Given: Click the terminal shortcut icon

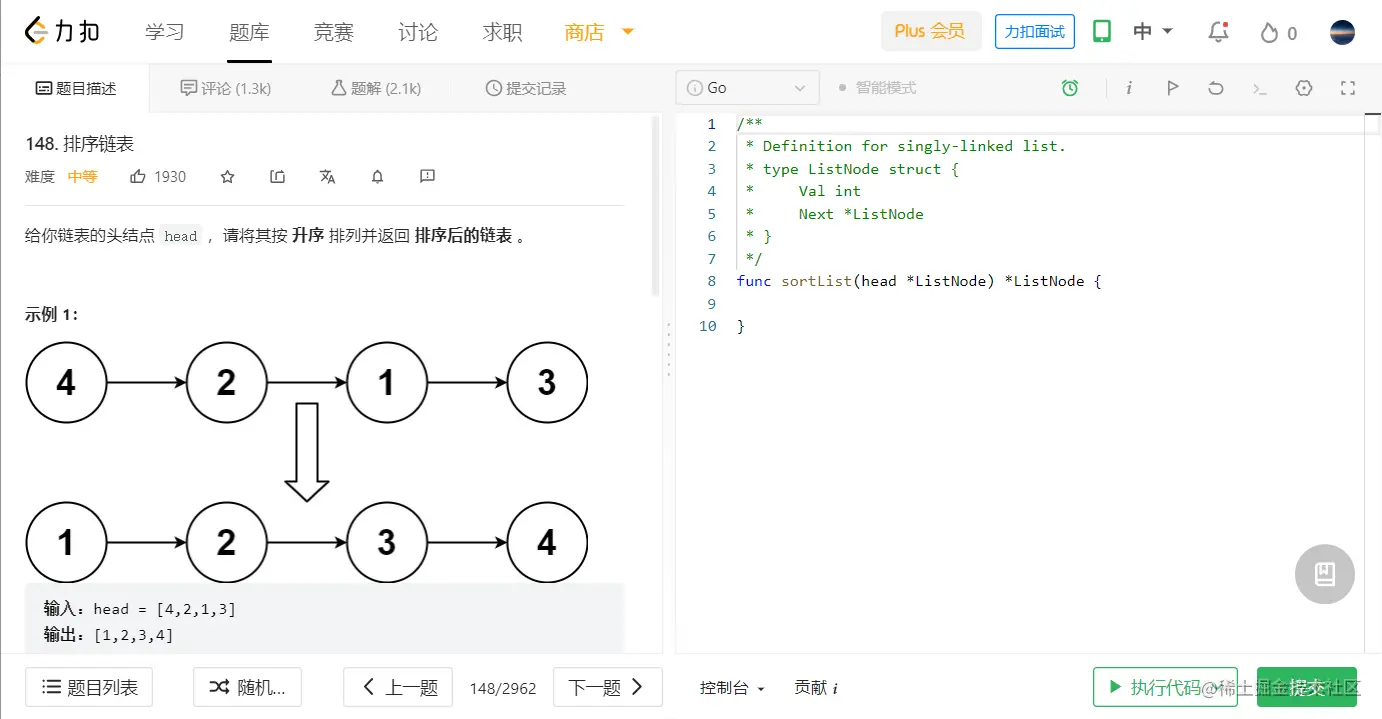Looking at the screenshot, I should 1260,88.
